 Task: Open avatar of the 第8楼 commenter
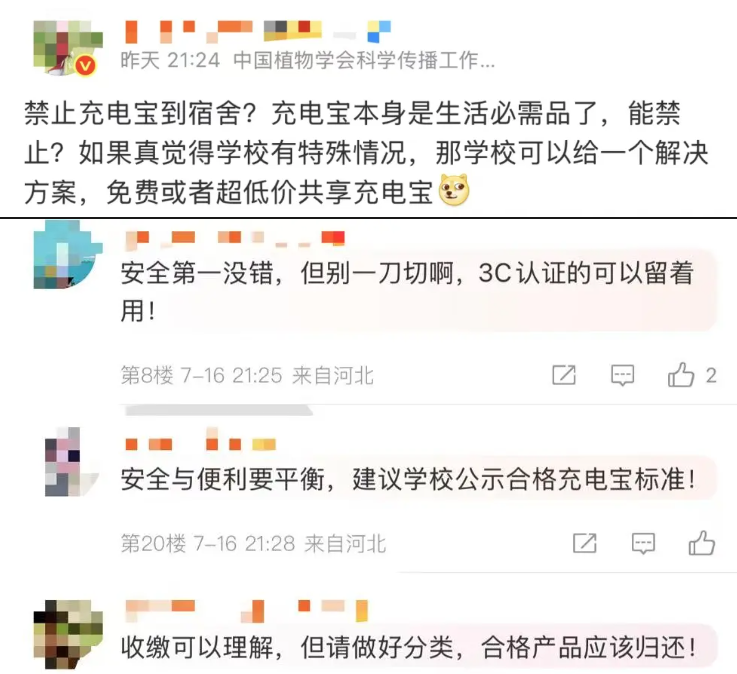tap(68, 254)
